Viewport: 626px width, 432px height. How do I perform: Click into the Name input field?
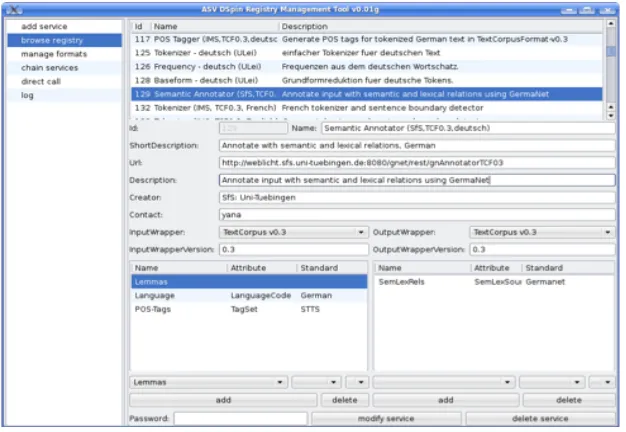(468, 128)
